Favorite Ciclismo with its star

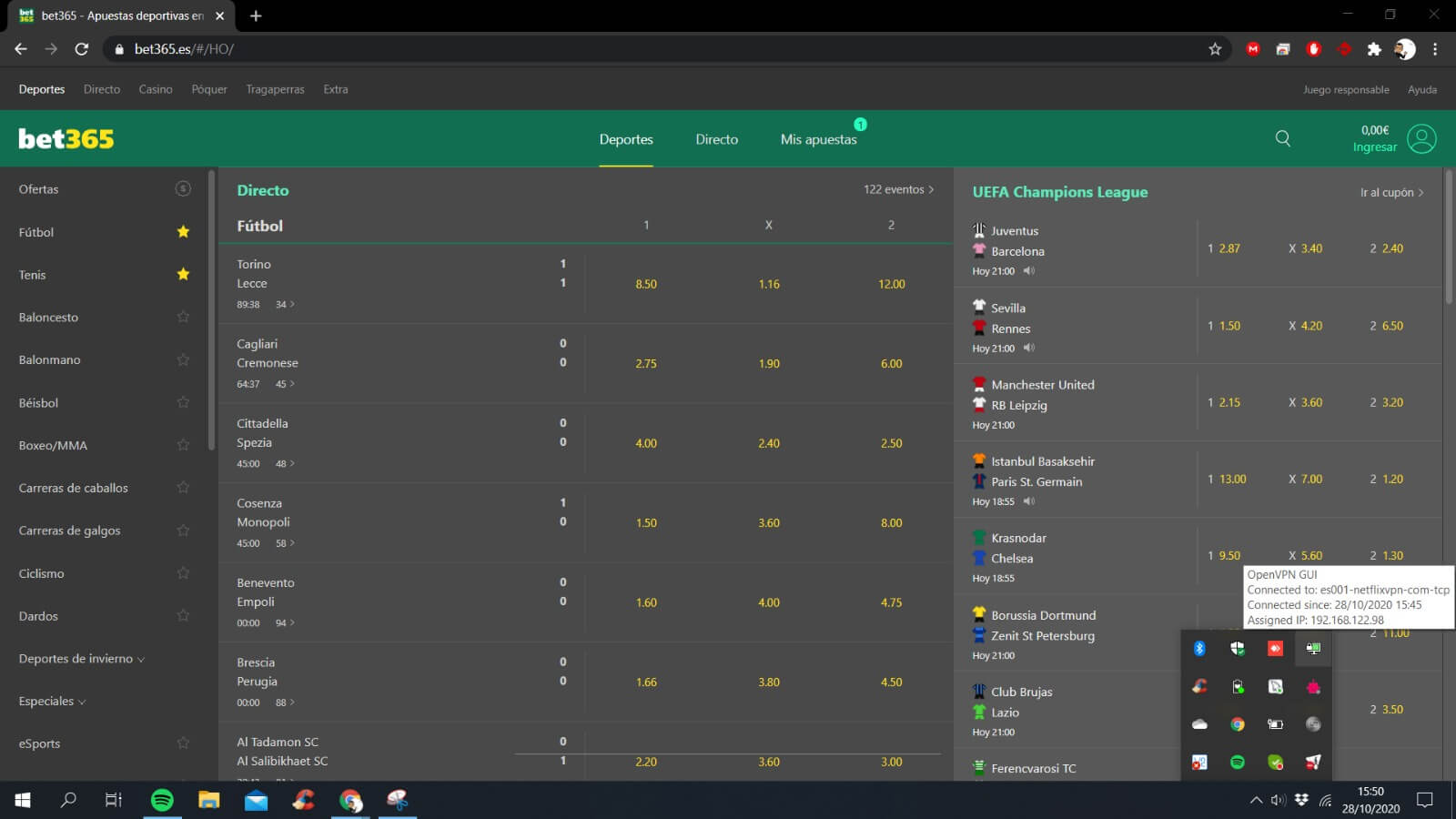pos(183,572)
